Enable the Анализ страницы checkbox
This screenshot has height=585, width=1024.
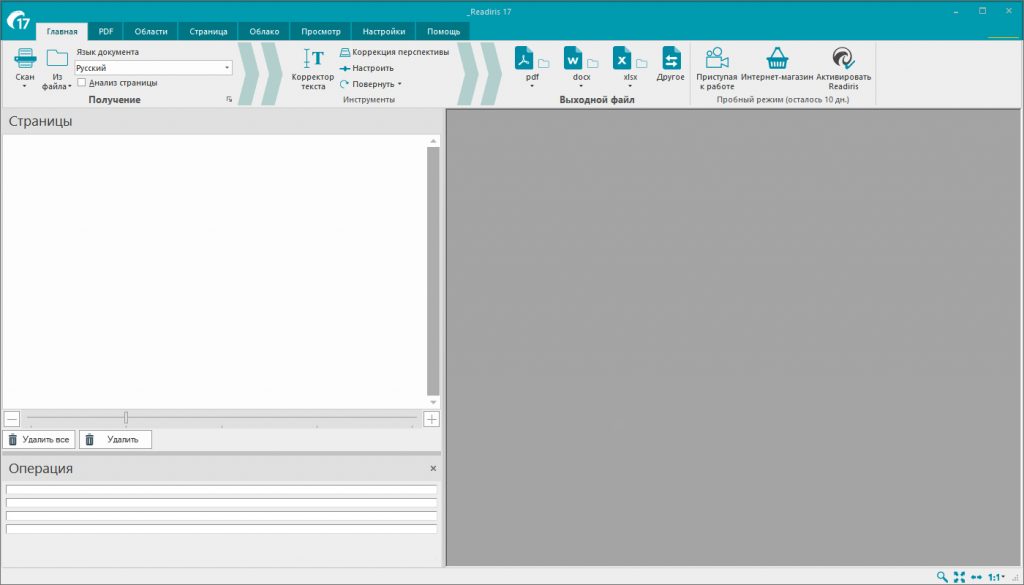82,83
